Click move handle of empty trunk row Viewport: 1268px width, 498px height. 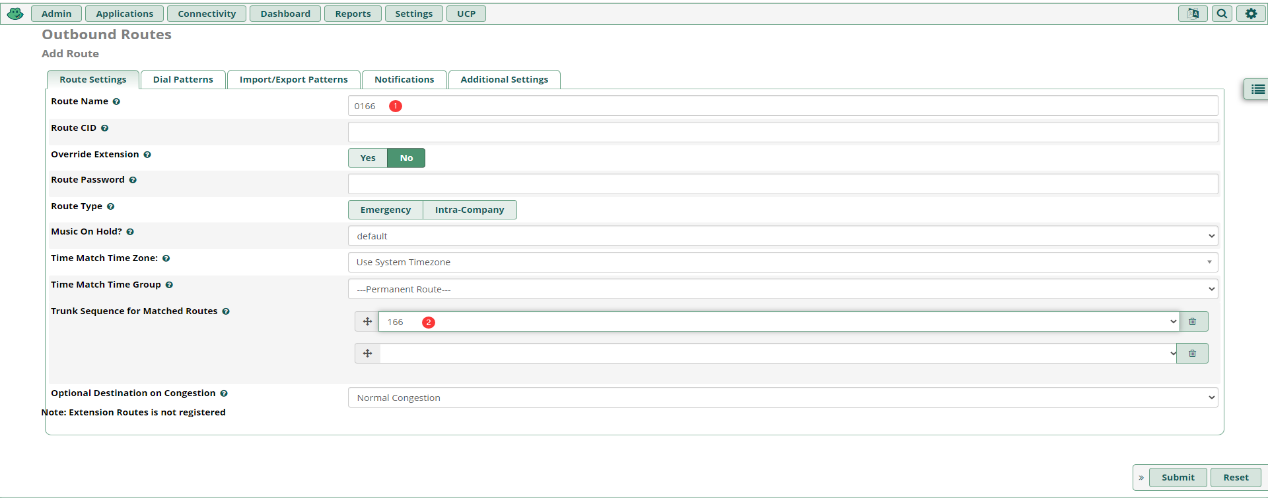point(367,354)
